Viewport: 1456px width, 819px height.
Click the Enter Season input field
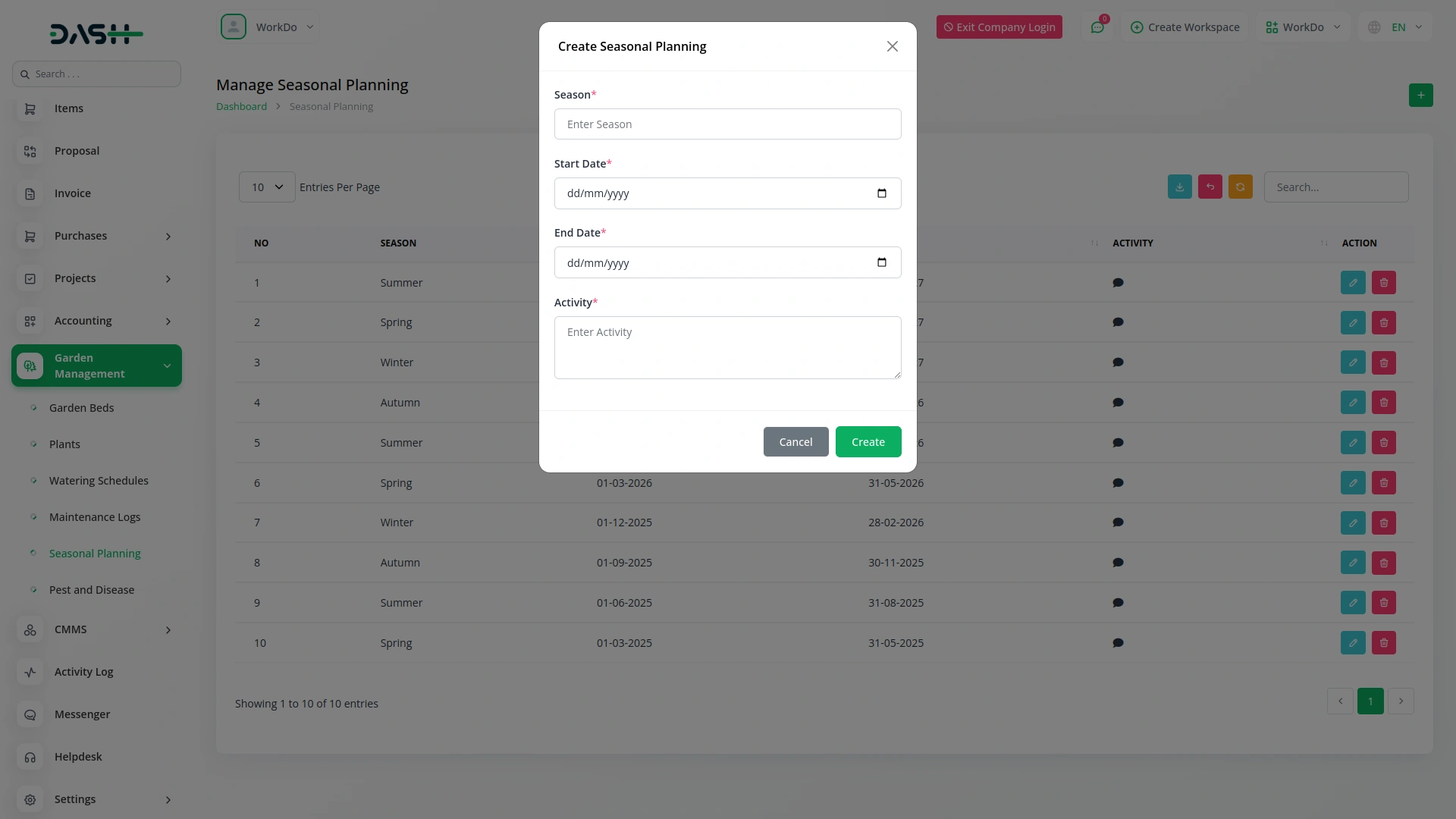coord(727,124)
